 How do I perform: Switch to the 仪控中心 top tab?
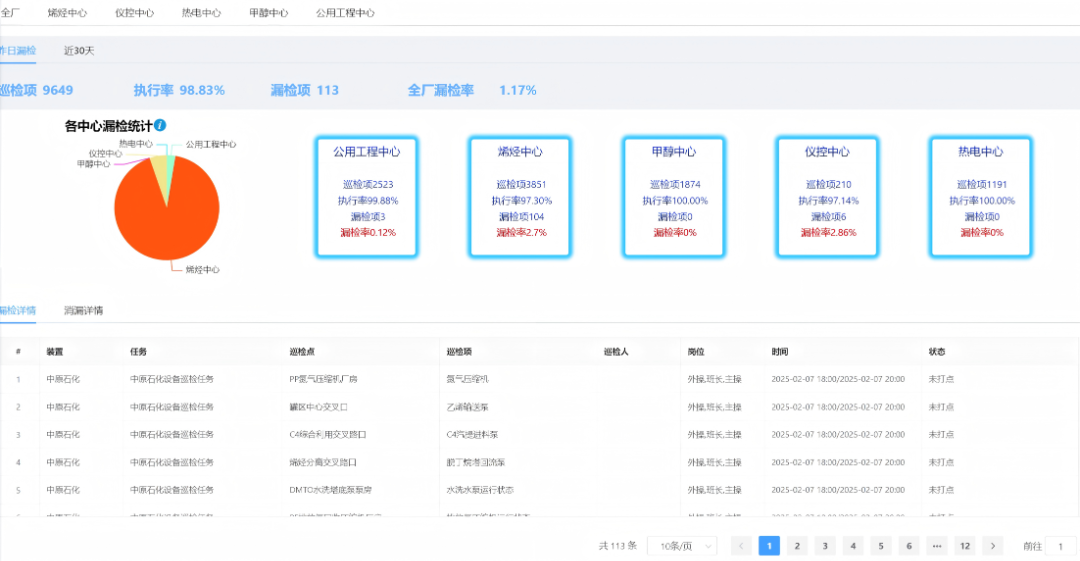(x=134, y=13)
